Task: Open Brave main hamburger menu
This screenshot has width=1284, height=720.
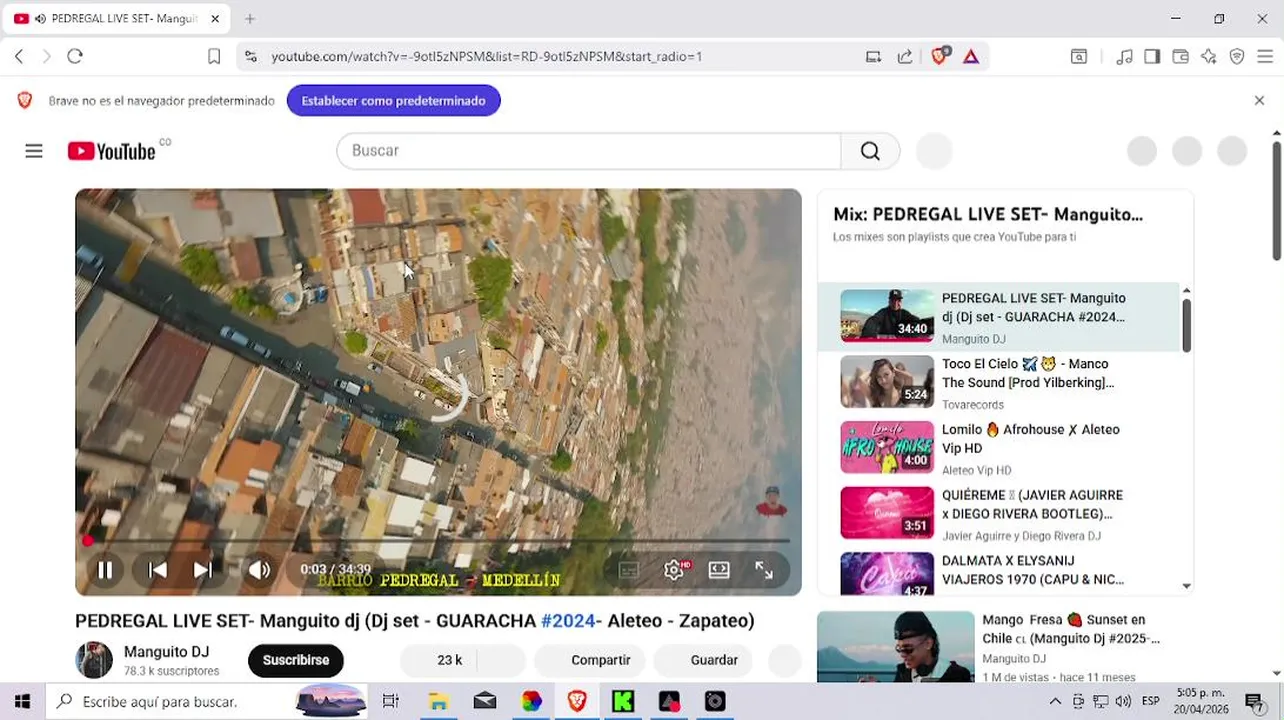Action: (1265, 57)
